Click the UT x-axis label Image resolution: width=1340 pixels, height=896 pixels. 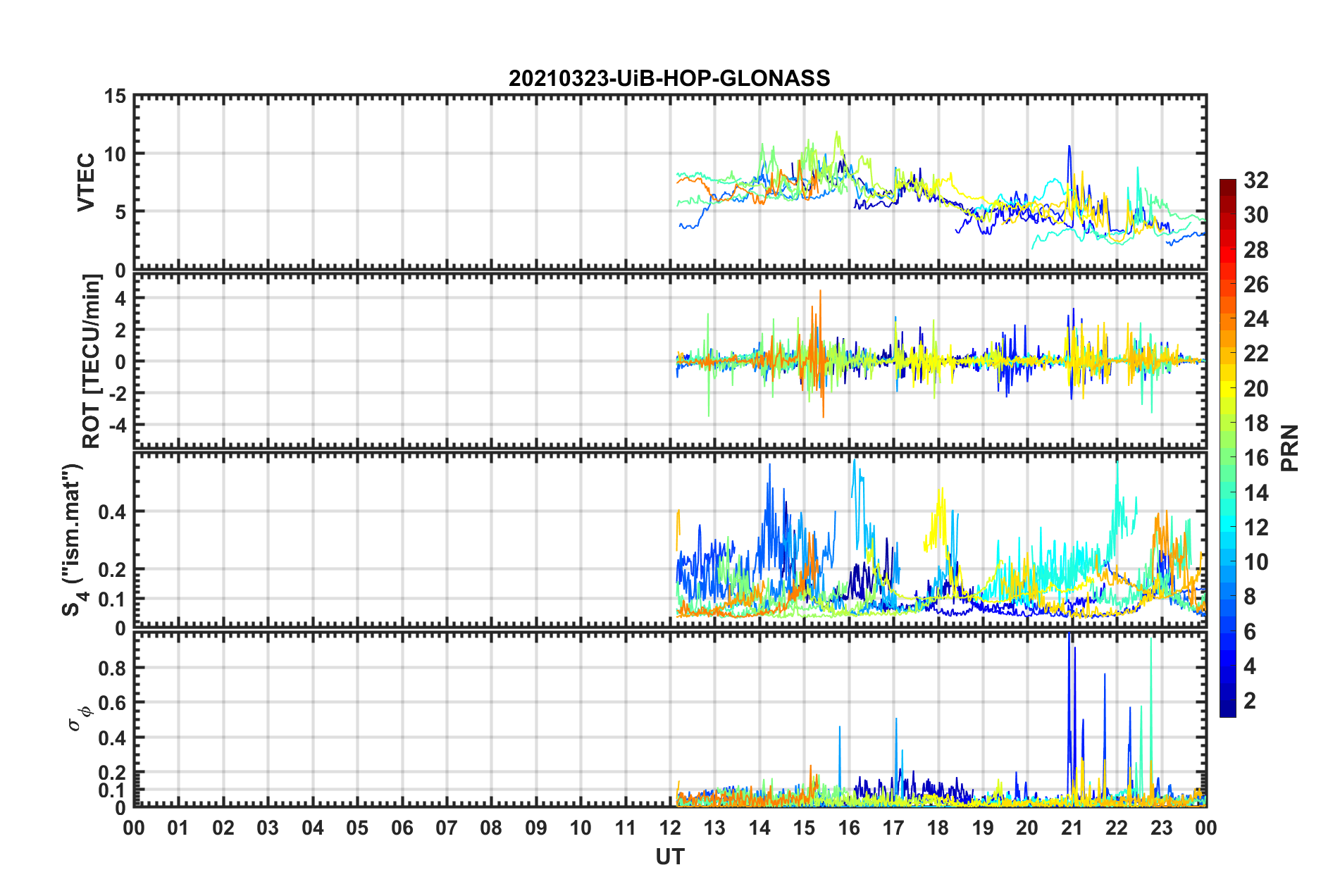click(x=670, y=857)
